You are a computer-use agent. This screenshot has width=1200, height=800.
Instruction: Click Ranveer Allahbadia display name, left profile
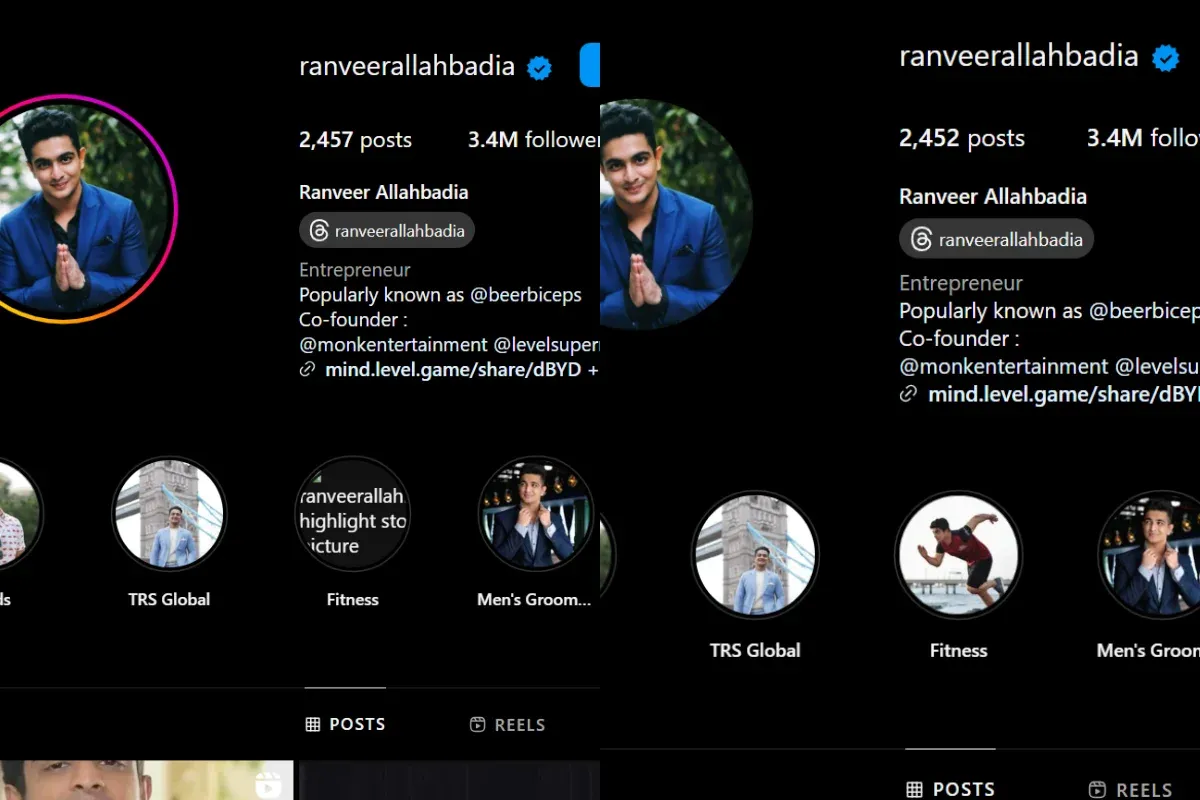(384, 192)
